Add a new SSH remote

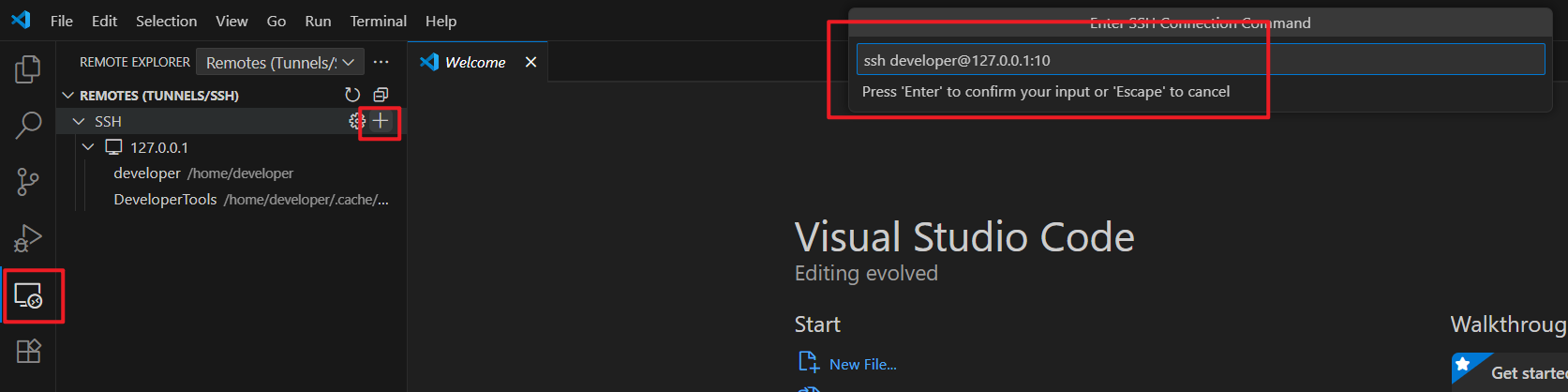tap(381, 121)
